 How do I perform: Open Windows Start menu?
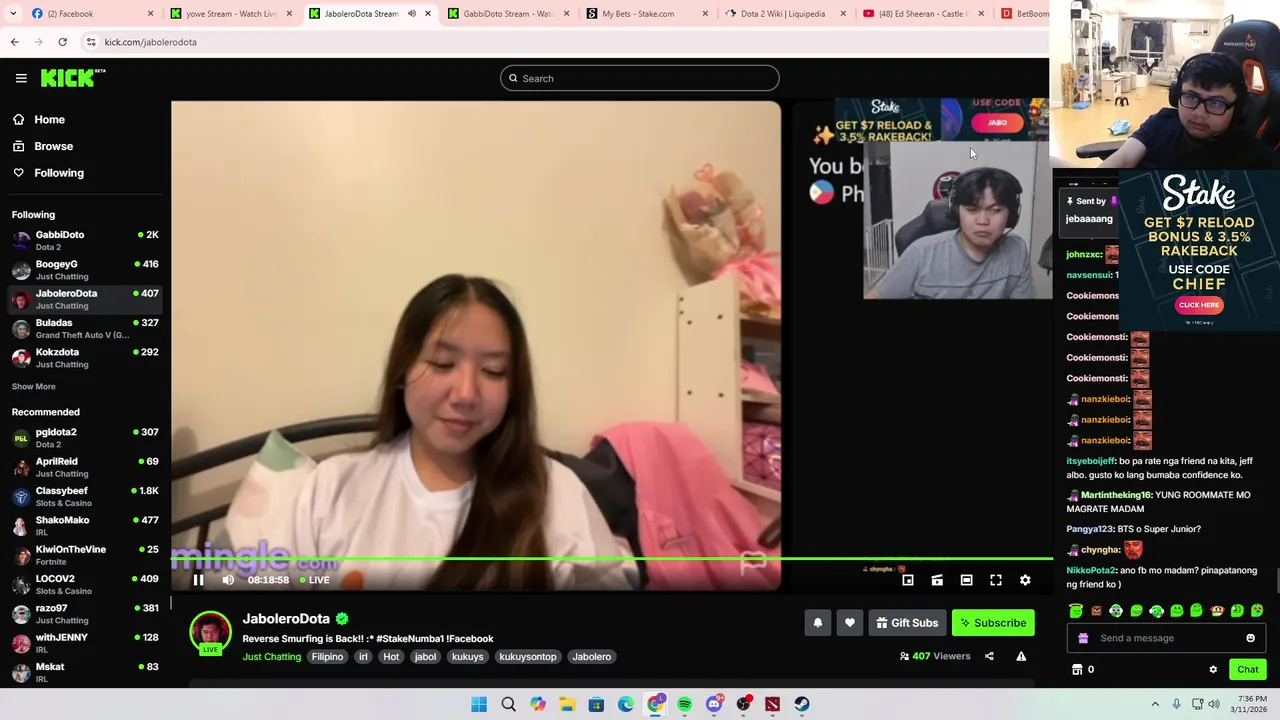[x=479, y=704]
